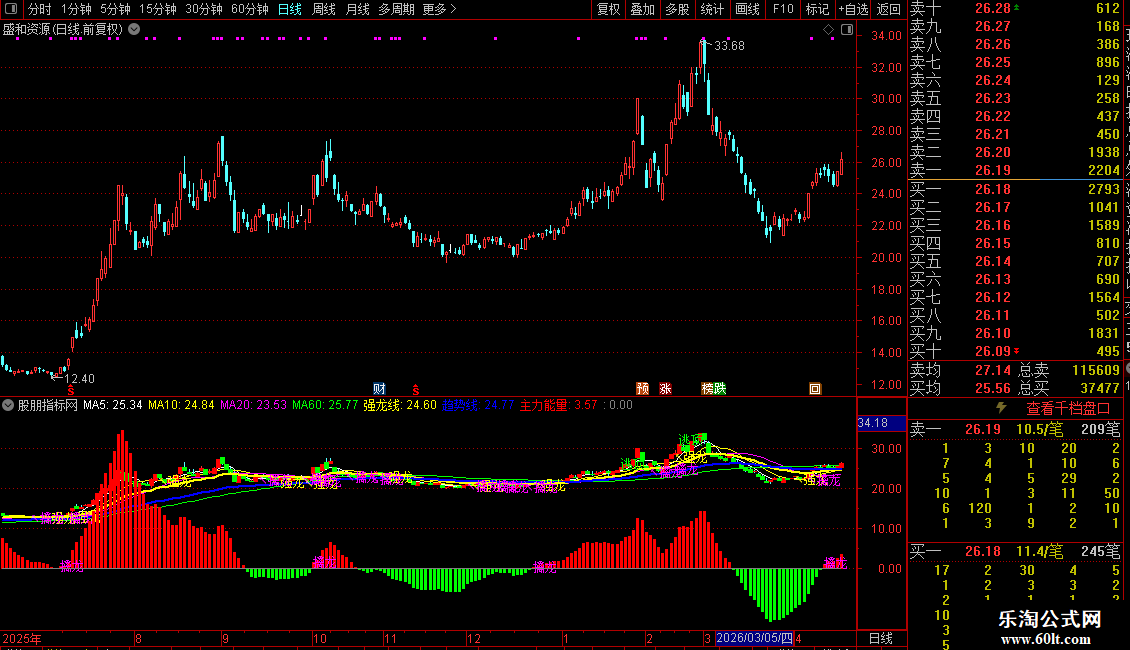Open 查看千档盘口 link

click(x=1068, y=409)
